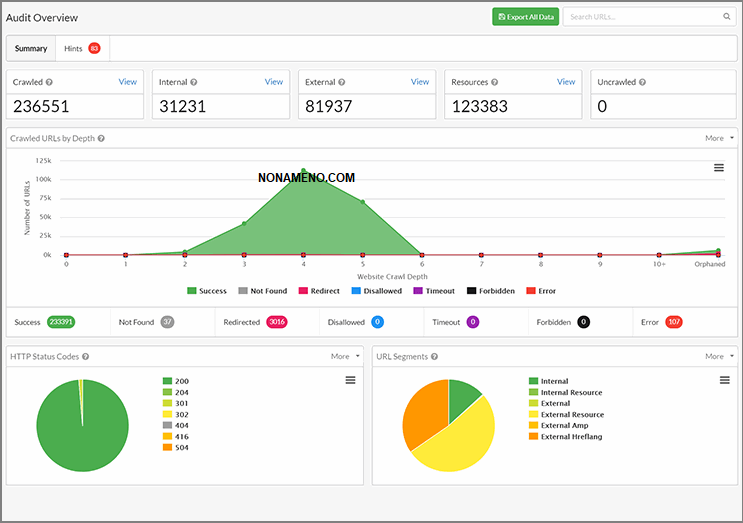Select the Summary tab
Image resolution: width=743 pixels, height=523 pixels.
(31, 48)
